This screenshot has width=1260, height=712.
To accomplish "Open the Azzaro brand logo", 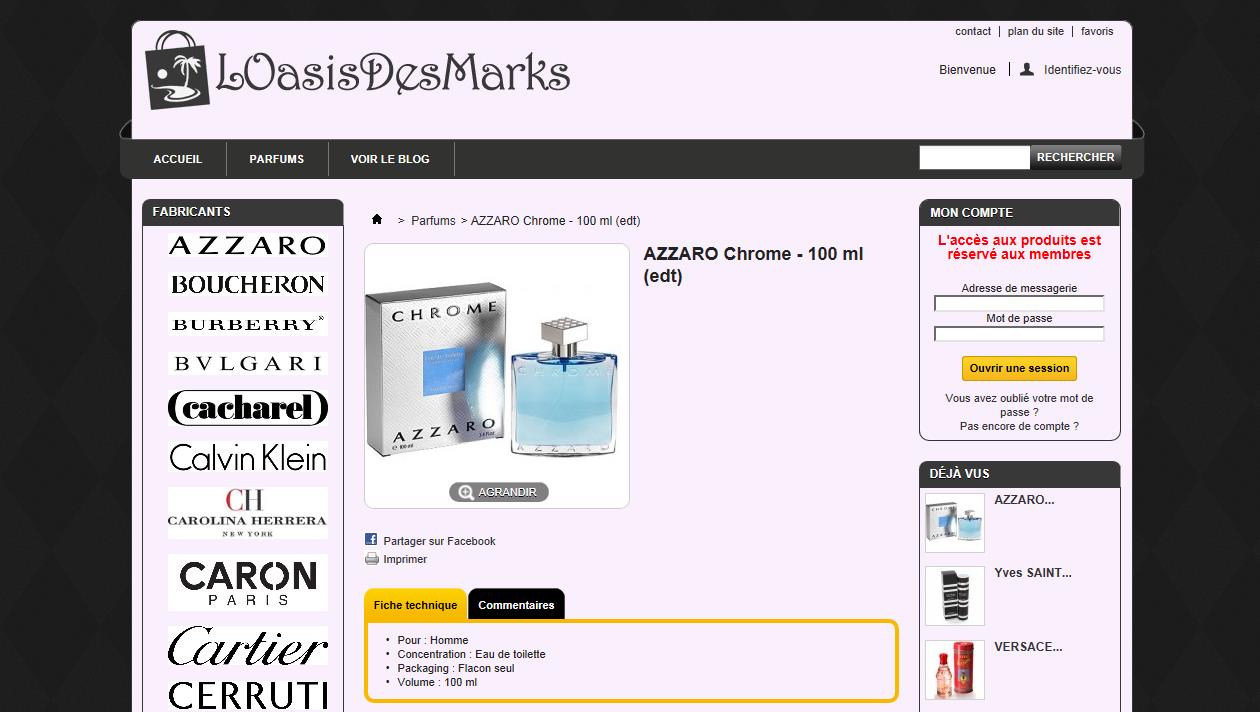I will [247, 245].
